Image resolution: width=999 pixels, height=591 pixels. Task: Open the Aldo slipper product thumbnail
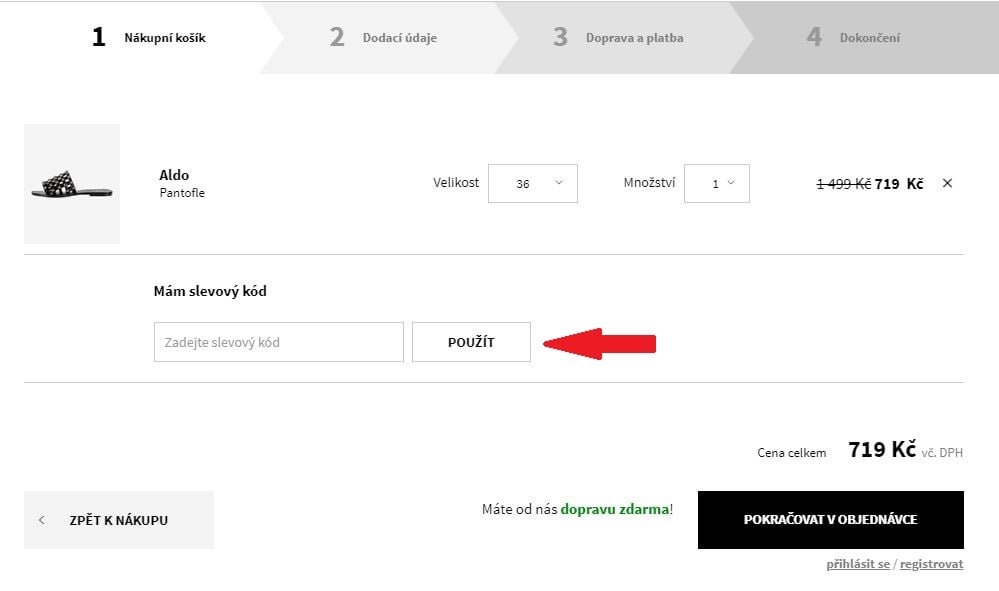click(72, 184)
